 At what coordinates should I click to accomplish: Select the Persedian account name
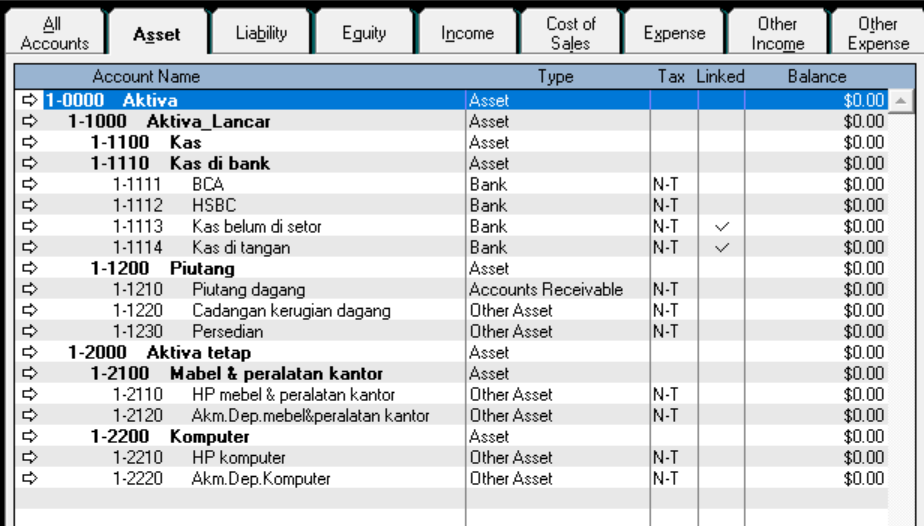[227, 331]
